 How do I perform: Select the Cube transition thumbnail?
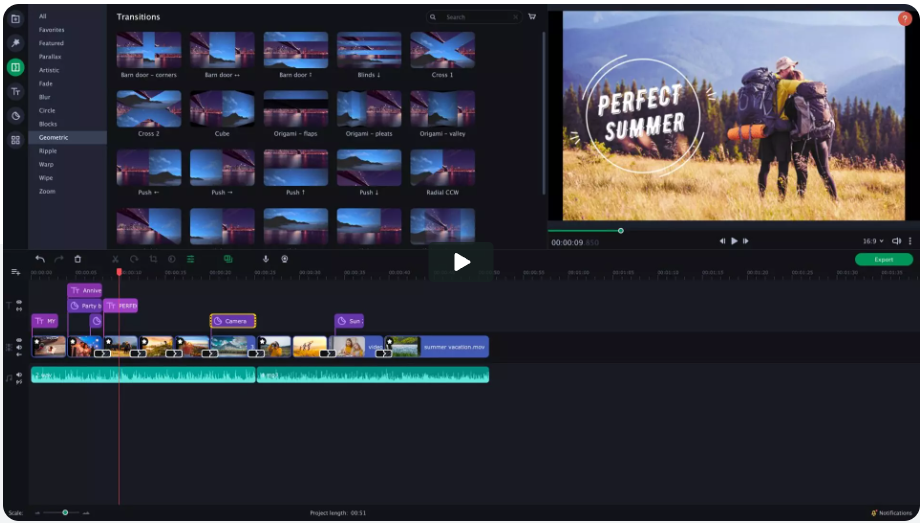coord(222,109)
